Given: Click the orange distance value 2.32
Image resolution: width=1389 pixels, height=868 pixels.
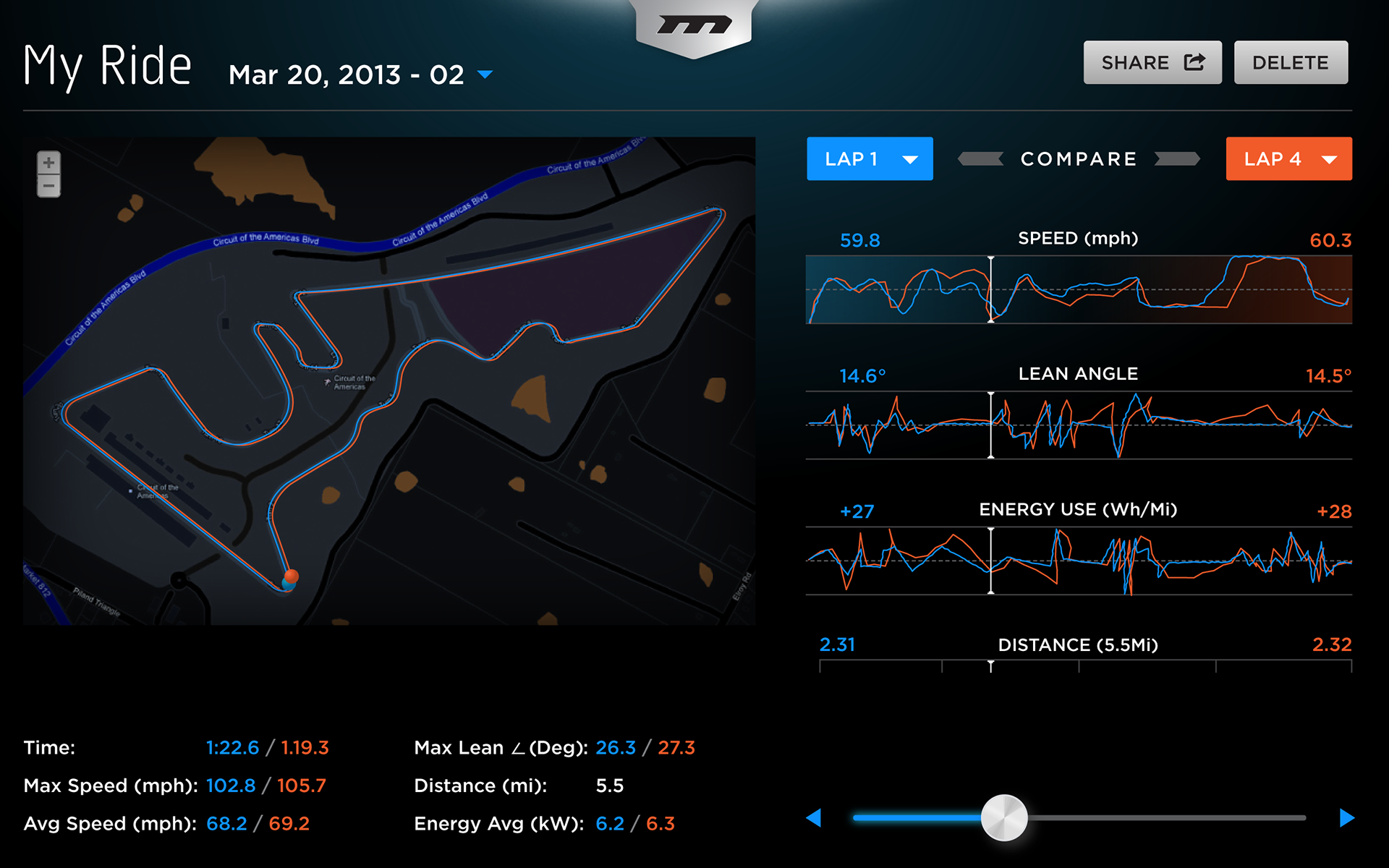Looking at the screenshot, I should (1332, 644).
